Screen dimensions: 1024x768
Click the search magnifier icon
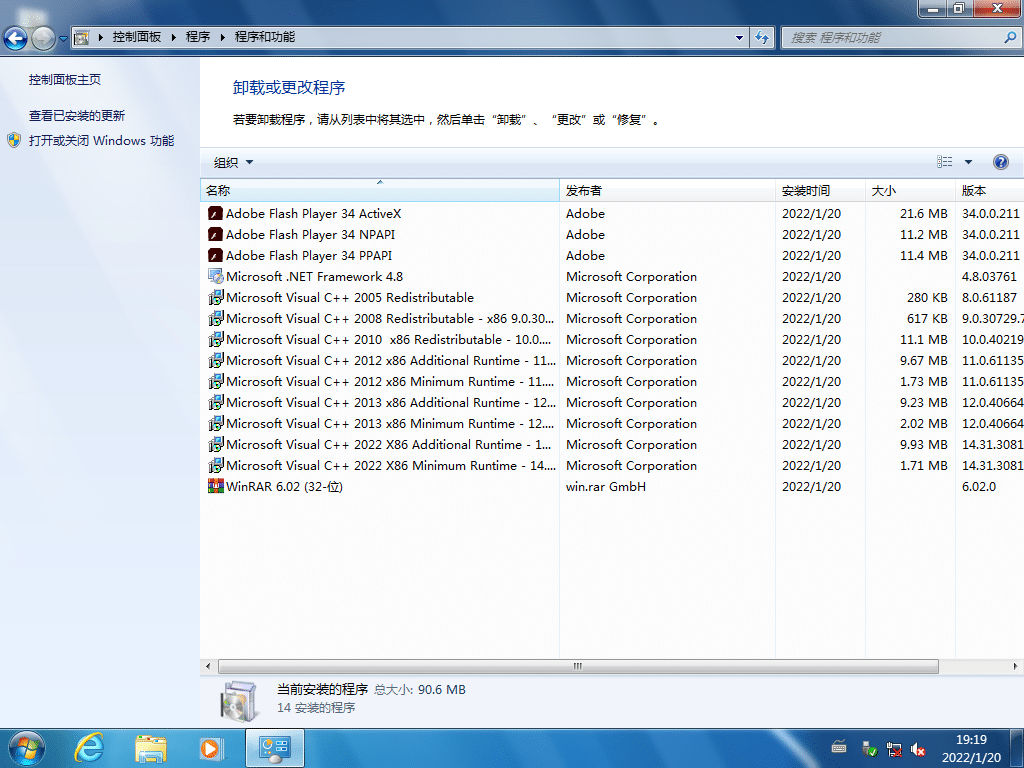[x=1010, y=37]
